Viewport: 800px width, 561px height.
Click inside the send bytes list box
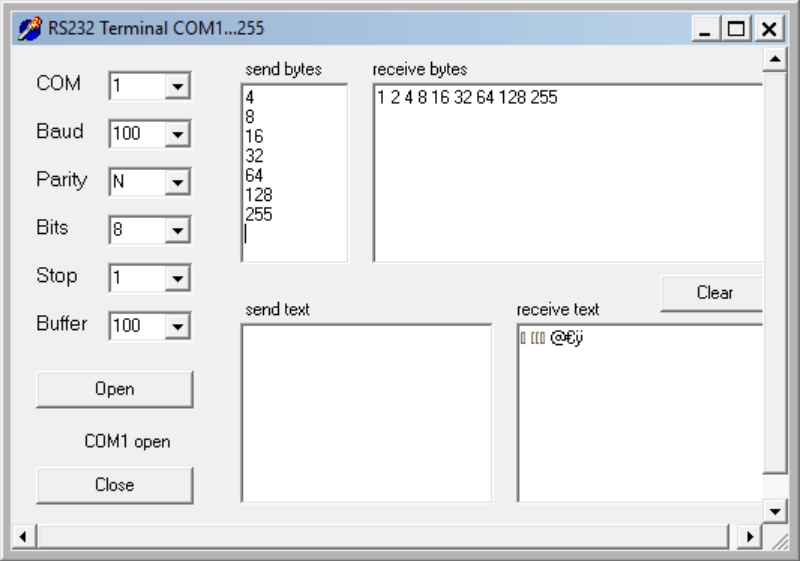click(x=294, y=172)
